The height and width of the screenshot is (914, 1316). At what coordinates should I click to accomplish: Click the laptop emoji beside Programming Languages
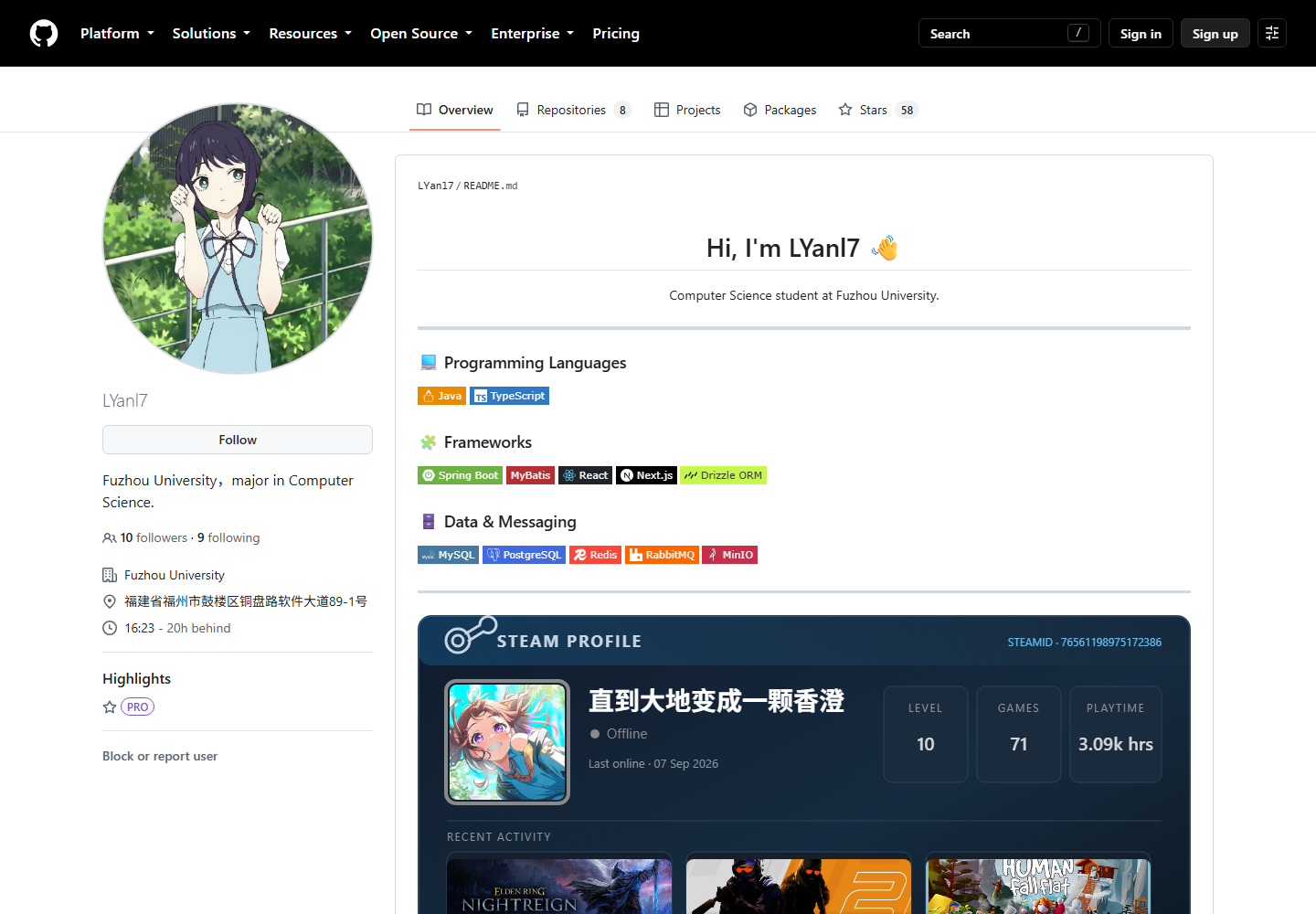(428, 363)
